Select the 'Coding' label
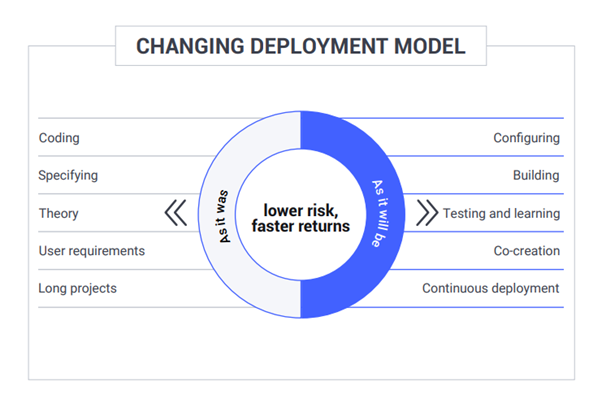602x399 pixels. [x=59, y=138]
